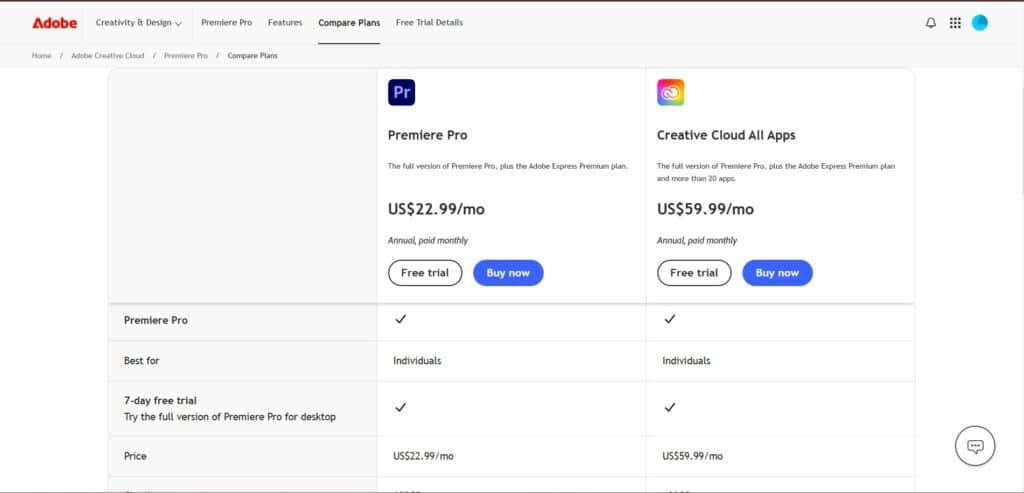1024x493 pixels.
Task: Click the Compare Plans breadcrumb
Action: tap(252, 56)
